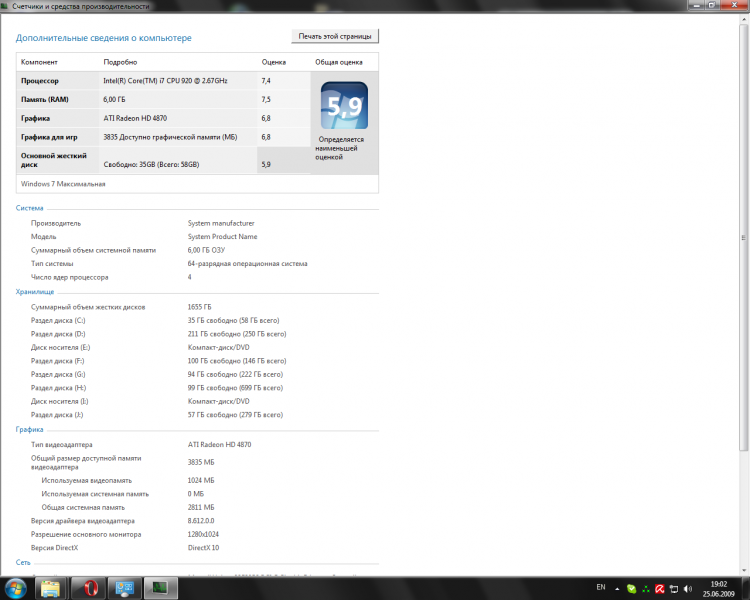This screenshot has height=600, width=750.
Task: Open the Opera browser taskbar icon
Action: pos(90,588)
